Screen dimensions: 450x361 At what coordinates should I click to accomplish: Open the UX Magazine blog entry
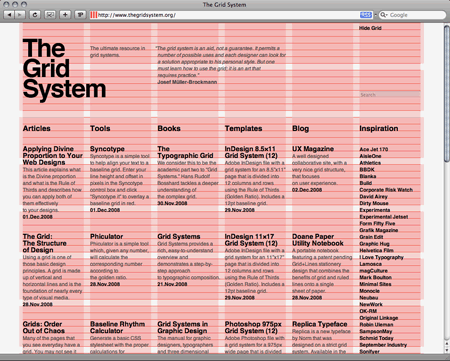[x=313, y=149]
